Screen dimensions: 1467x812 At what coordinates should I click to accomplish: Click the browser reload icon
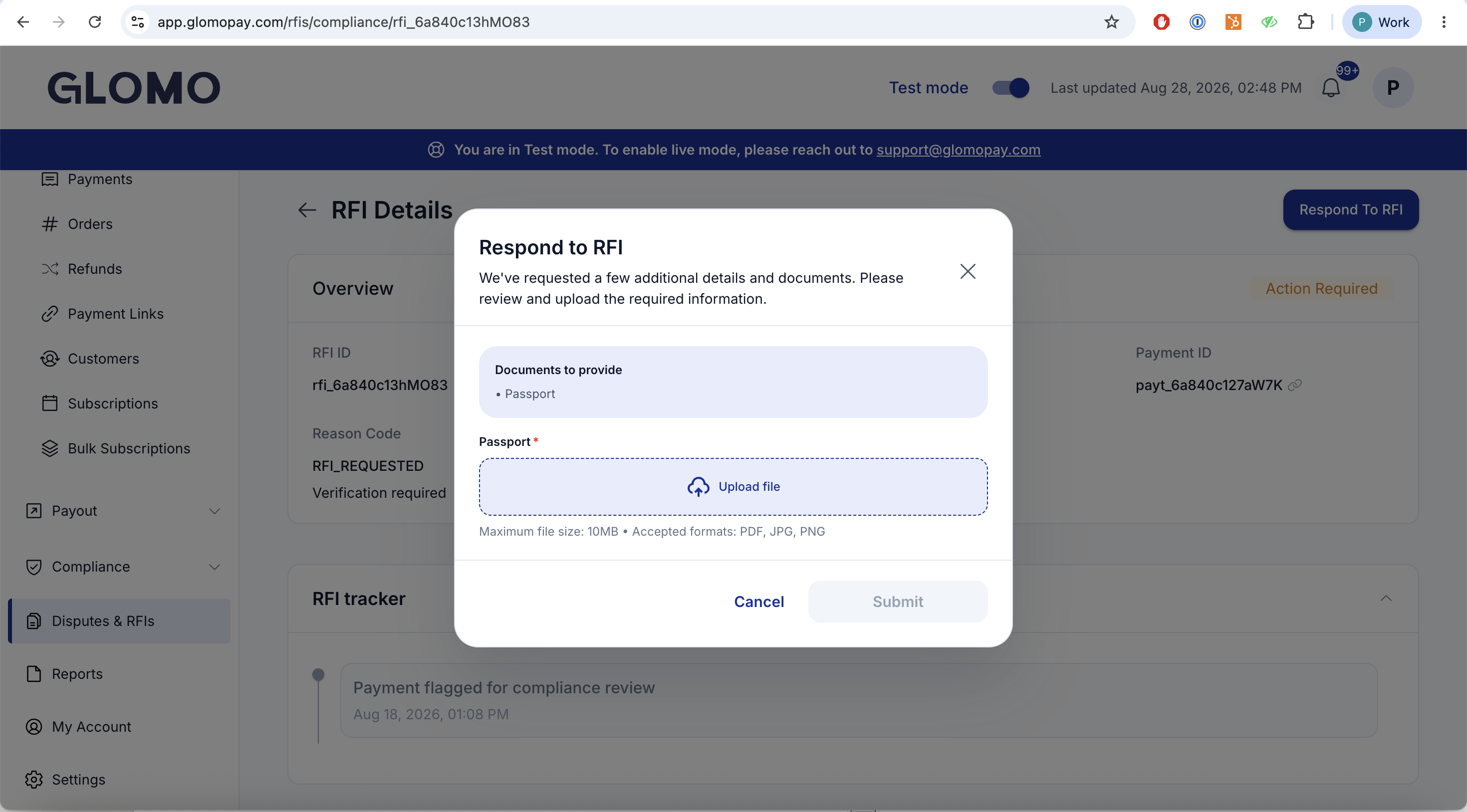94,22
